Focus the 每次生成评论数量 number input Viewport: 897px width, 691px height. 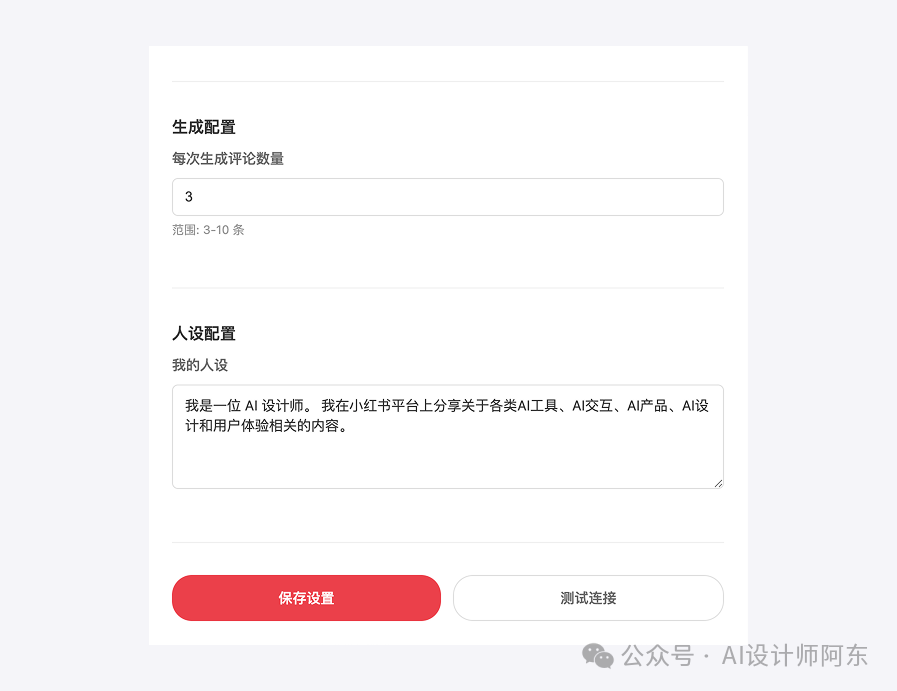pyautogui.click(x=447, y=197)
